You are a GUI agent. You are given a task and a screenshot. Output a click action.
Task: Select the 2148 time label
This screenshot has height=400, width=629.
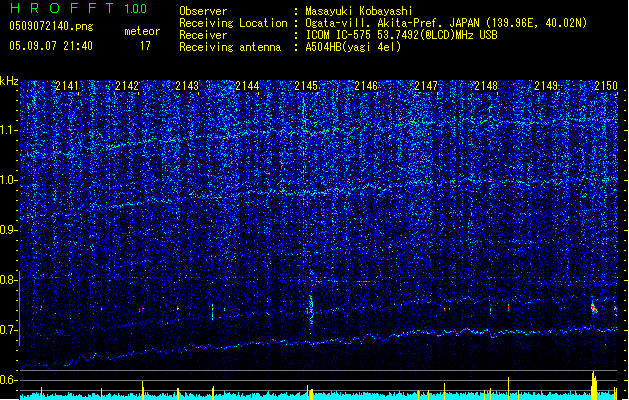click(486, 87)
